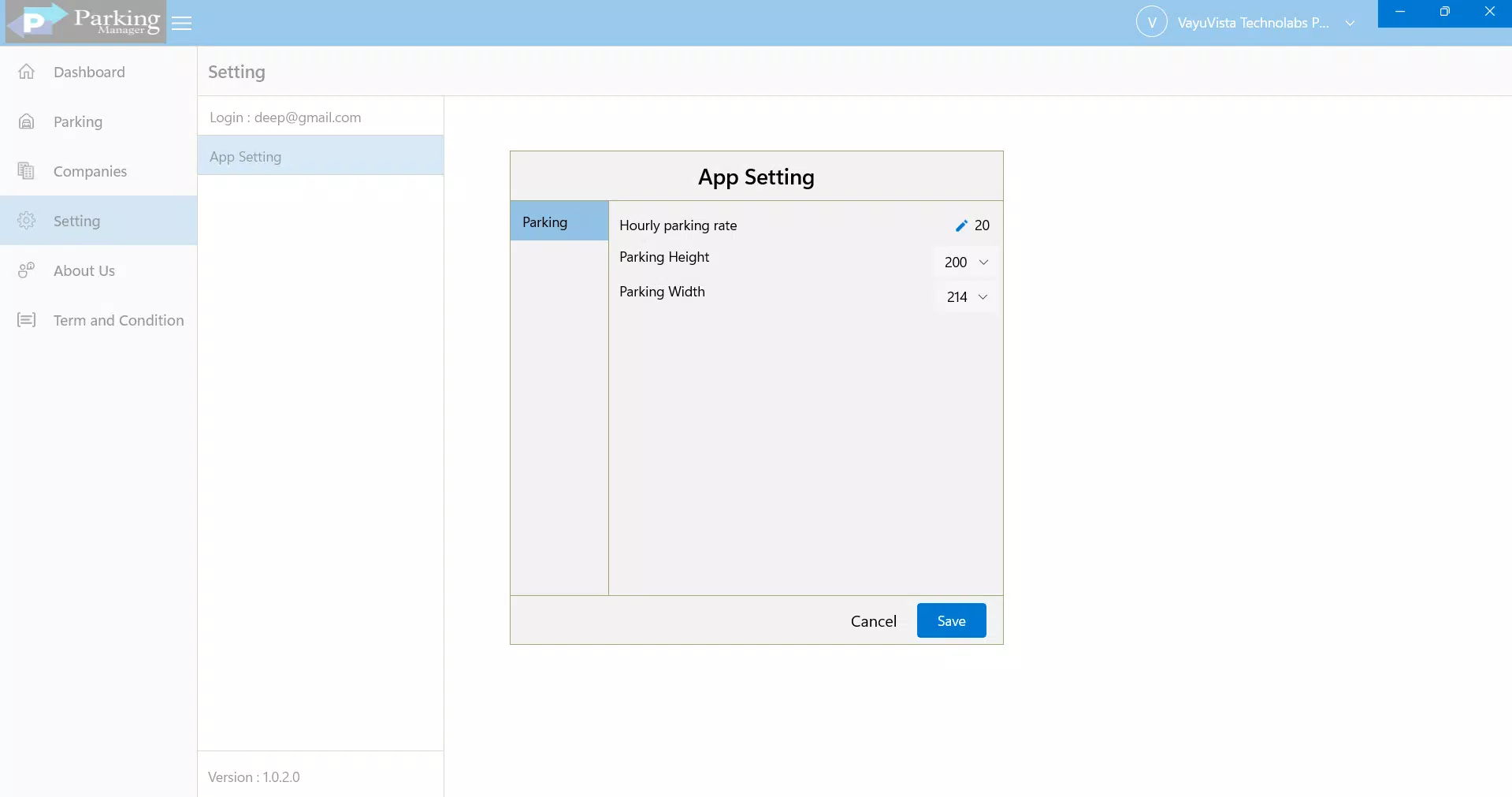Click the Save button
The width and height of the screenshot is (1512, 797).
[x=951, y=620]
